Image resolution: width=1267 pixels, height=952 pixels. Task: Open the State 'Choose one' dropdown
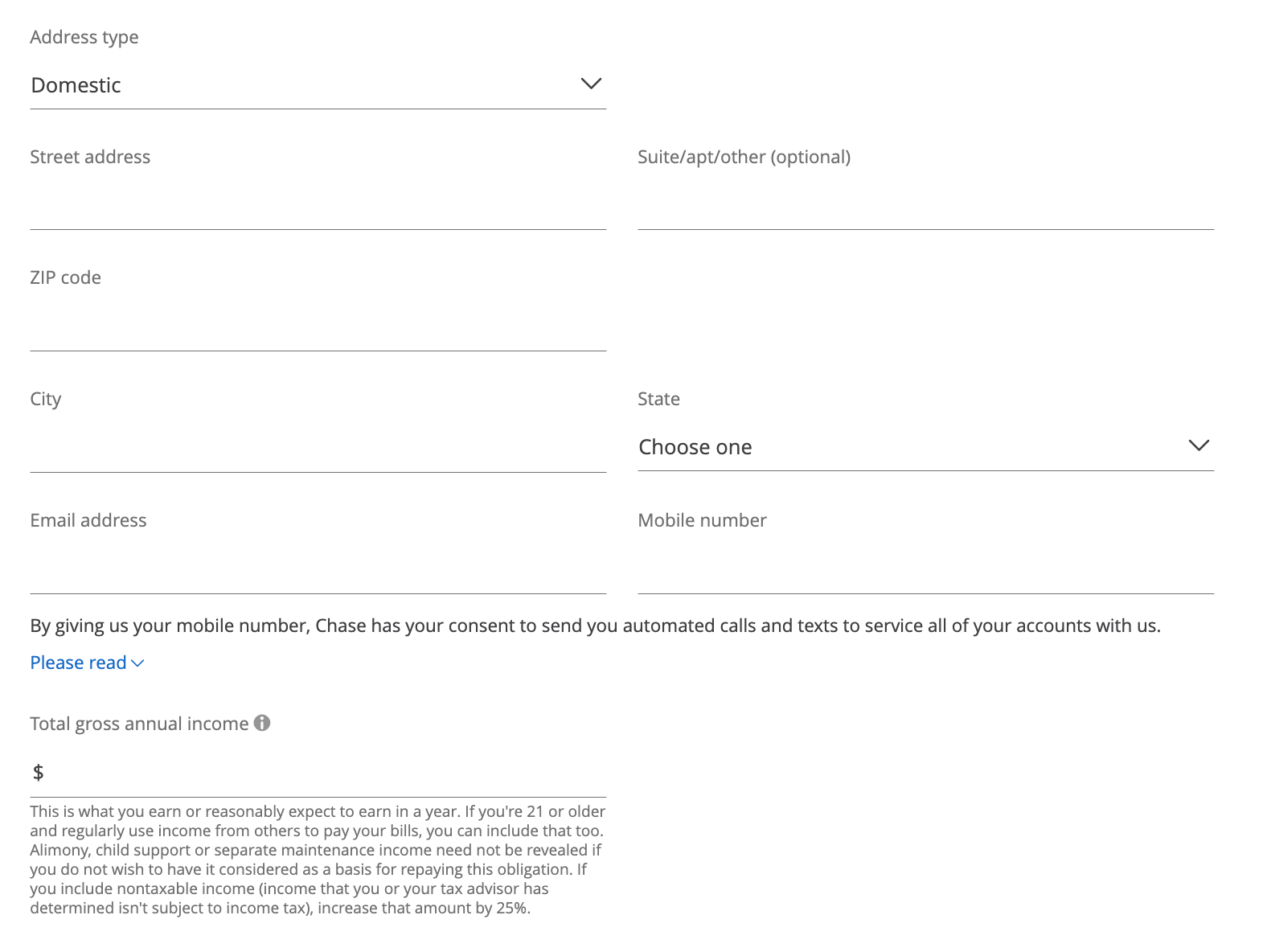pos(925,447)
